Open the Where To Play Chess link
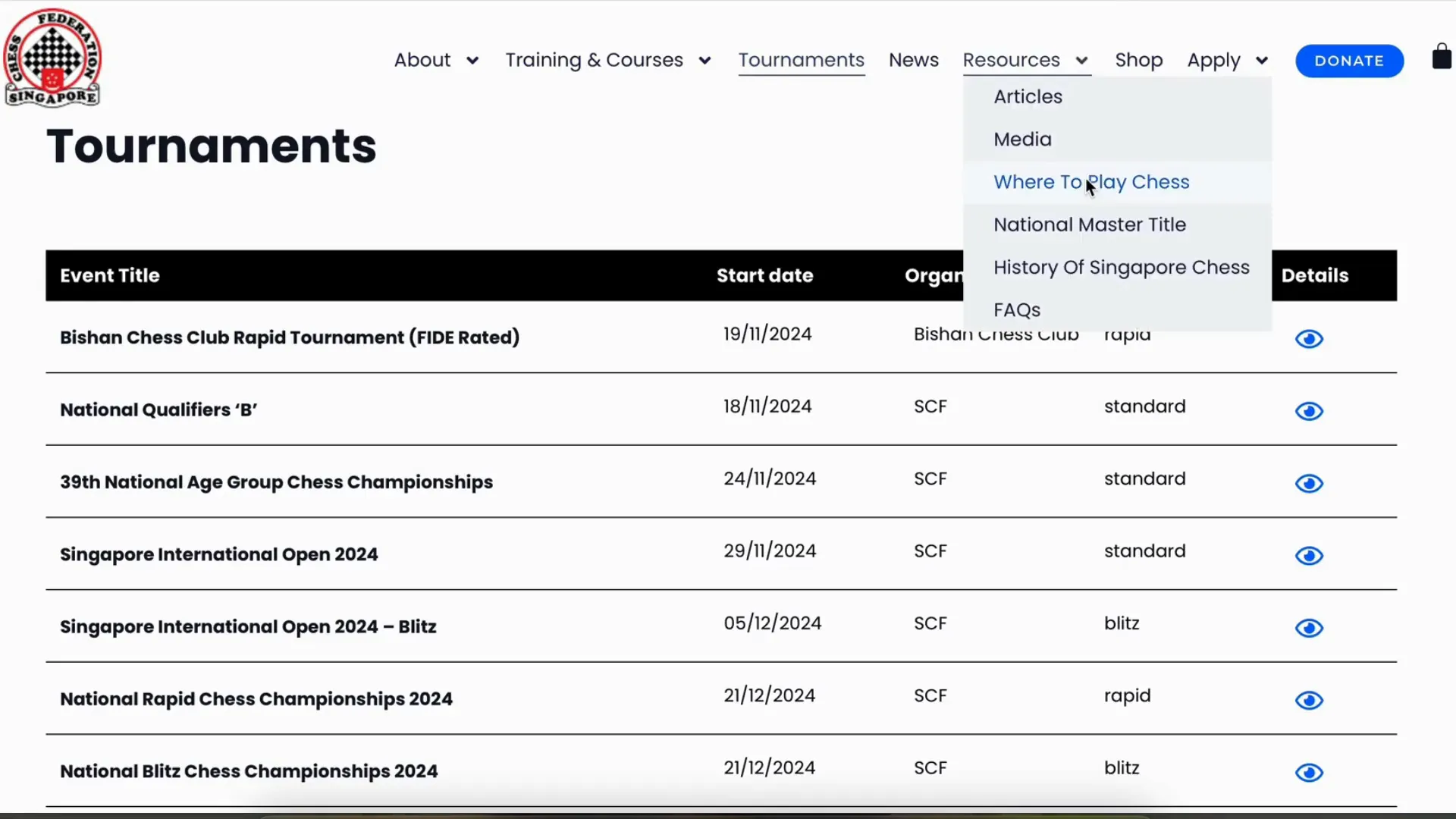1456x819 pixels. click(x=1092, y=182)
